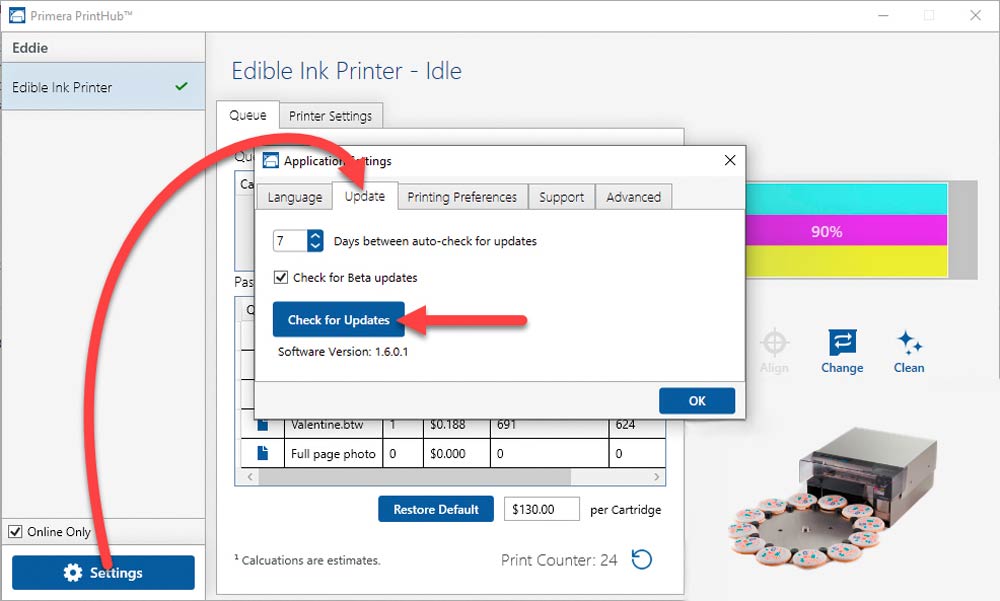Switch to the Language tab
The width and height of the screenshot is (1000, 601).
click(x=295, y=197)
